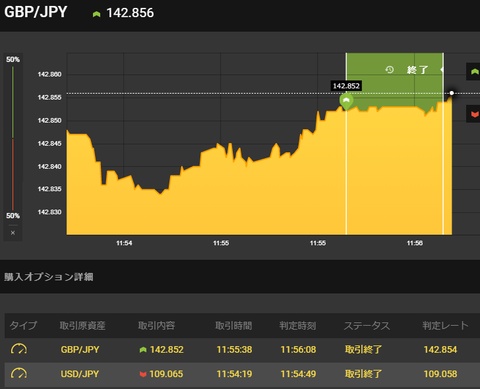Click the 購入オプション詳細 section header
480x389 pixels.
click(49, 277)
